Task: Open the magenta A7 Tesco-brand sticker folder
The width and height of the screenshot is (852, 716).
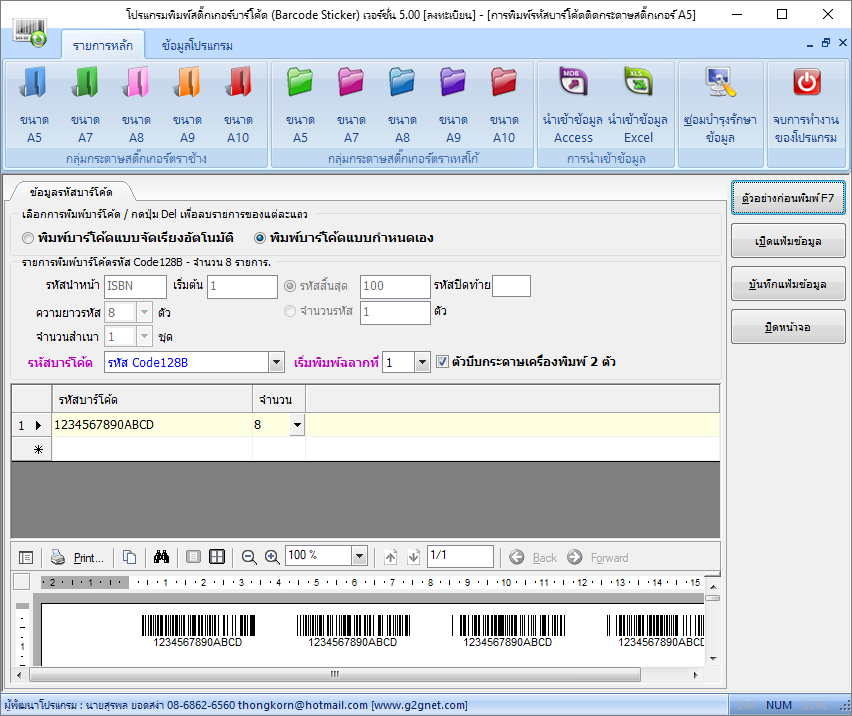Action: (x=352, y=104)
